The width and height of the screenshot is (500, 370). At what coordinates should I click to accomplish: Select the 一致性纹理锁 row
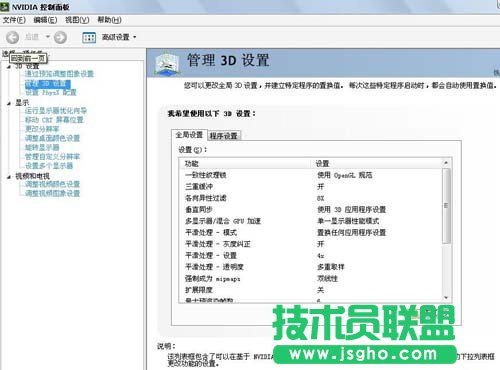click(311, 175)
